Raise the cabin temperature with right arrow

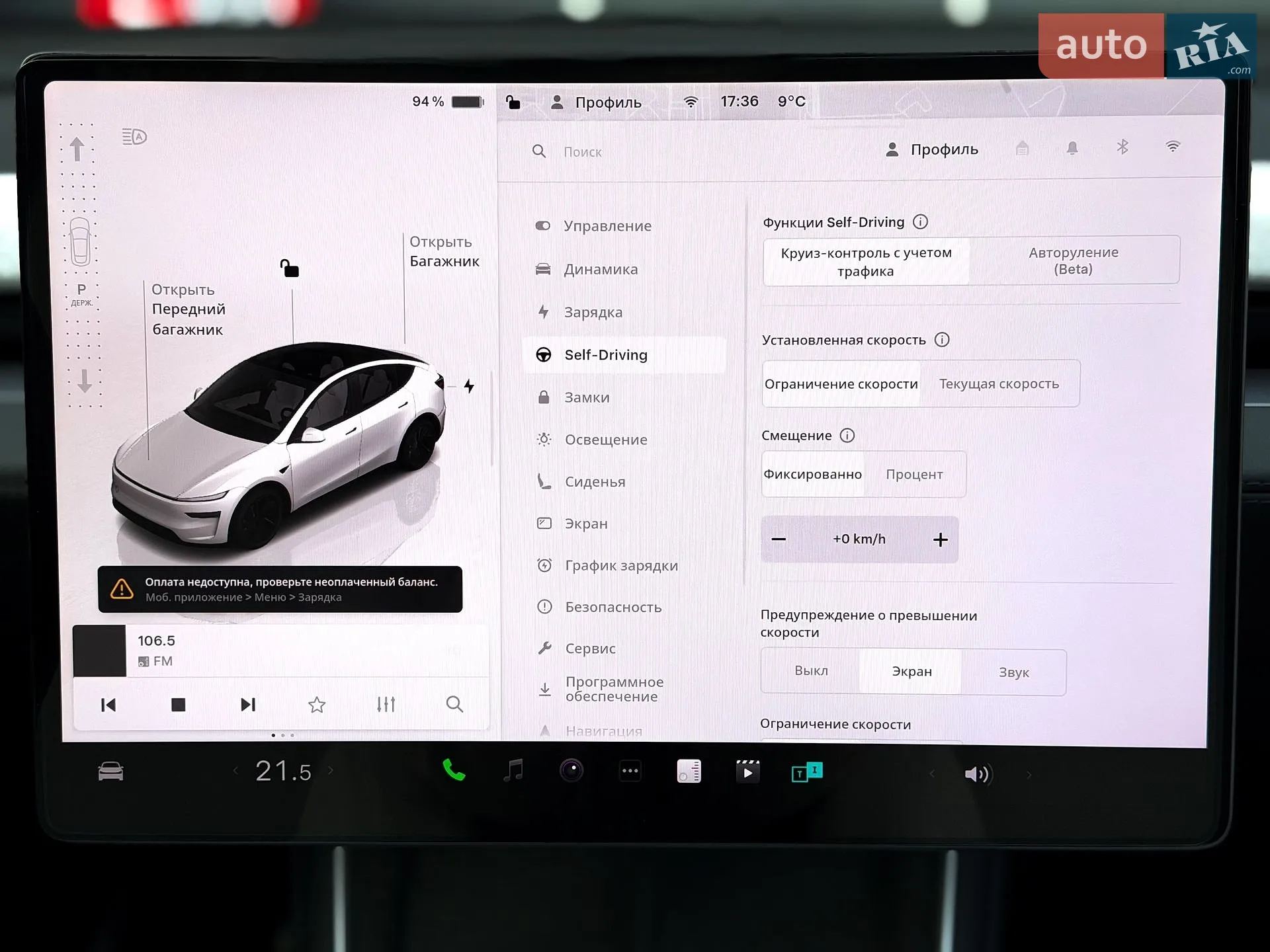(x=331, y=771)
